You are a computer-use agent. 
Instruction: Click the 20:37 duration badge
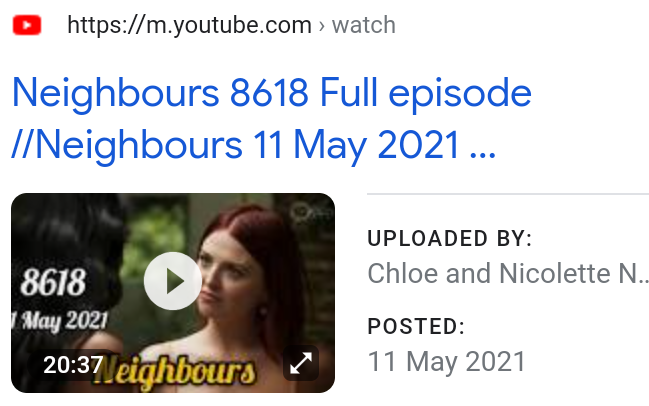(73, 365)
